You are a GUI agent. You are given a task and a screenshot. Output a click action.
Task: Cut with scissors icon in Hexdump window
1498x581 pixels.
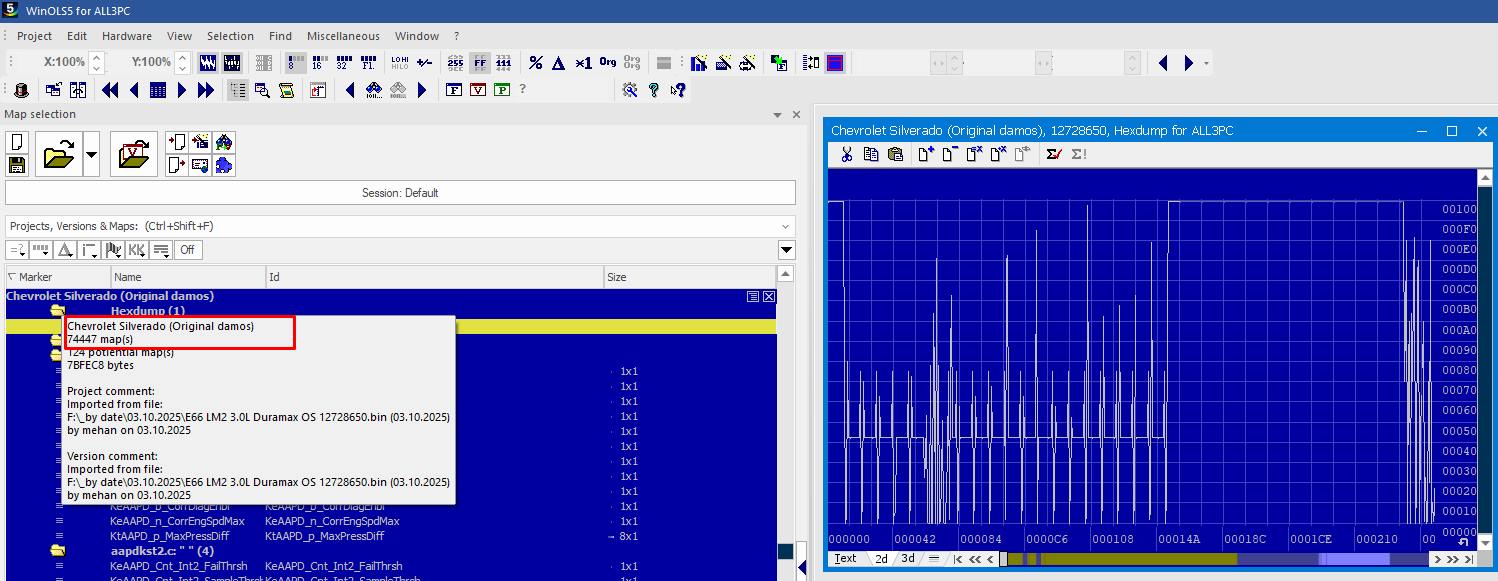point(846,154)
